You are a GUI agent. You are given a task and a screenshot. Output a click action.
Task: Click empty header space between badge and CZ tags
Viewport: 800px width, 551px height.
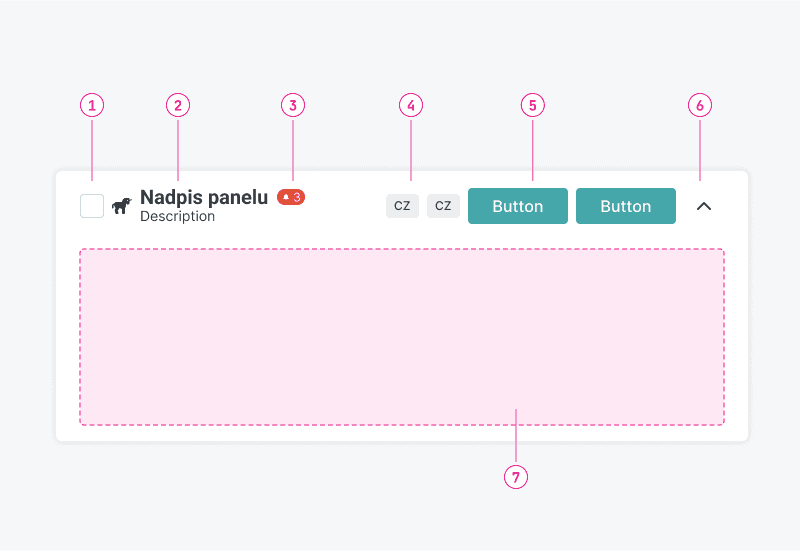[345, 206]
